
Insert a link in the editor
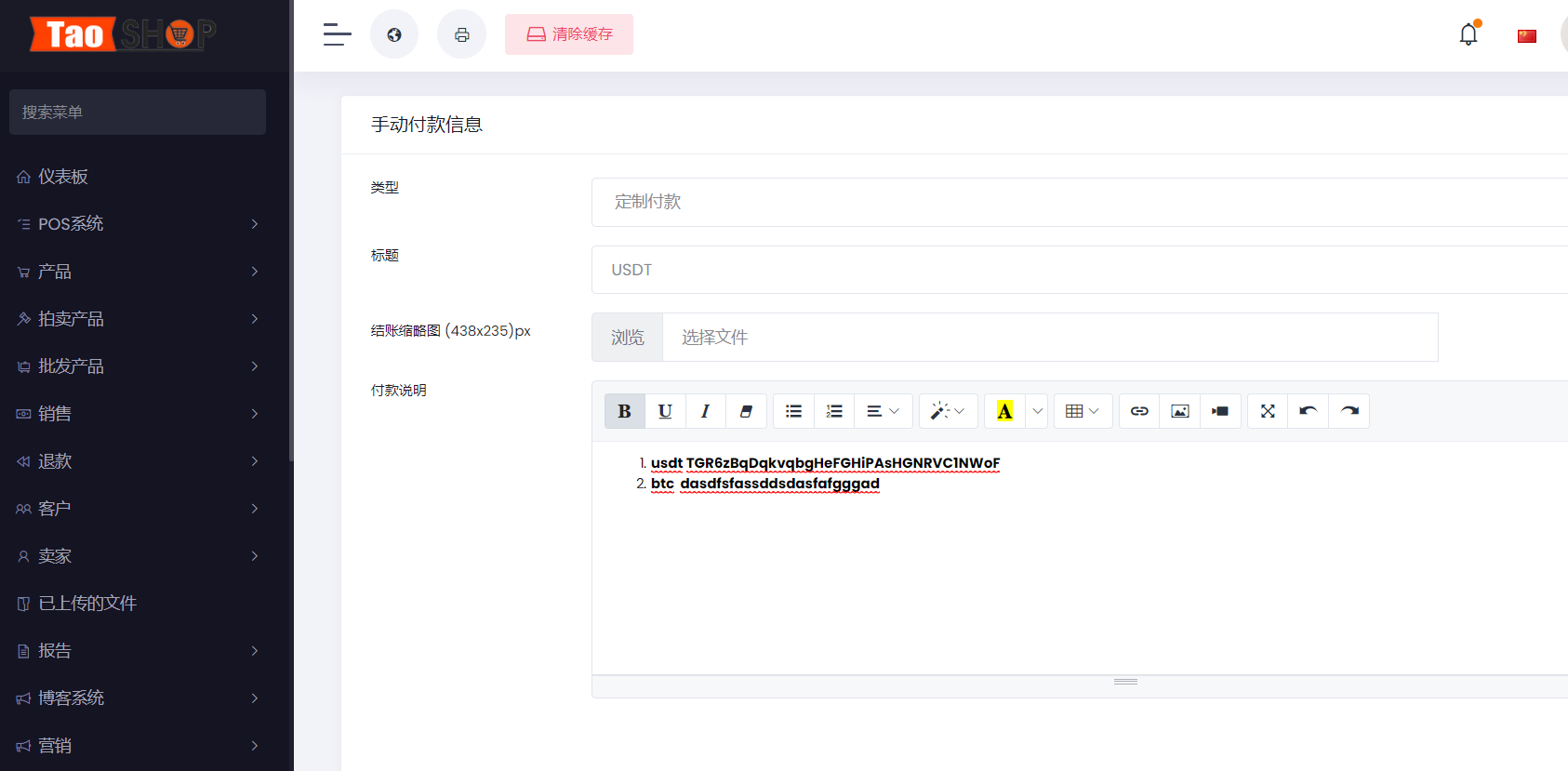(1139, 411)
